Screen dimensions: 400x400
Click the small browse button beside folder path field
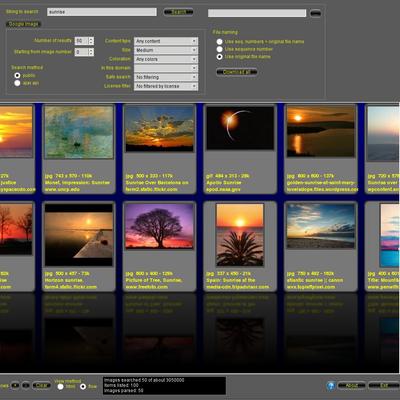point(315,13)
